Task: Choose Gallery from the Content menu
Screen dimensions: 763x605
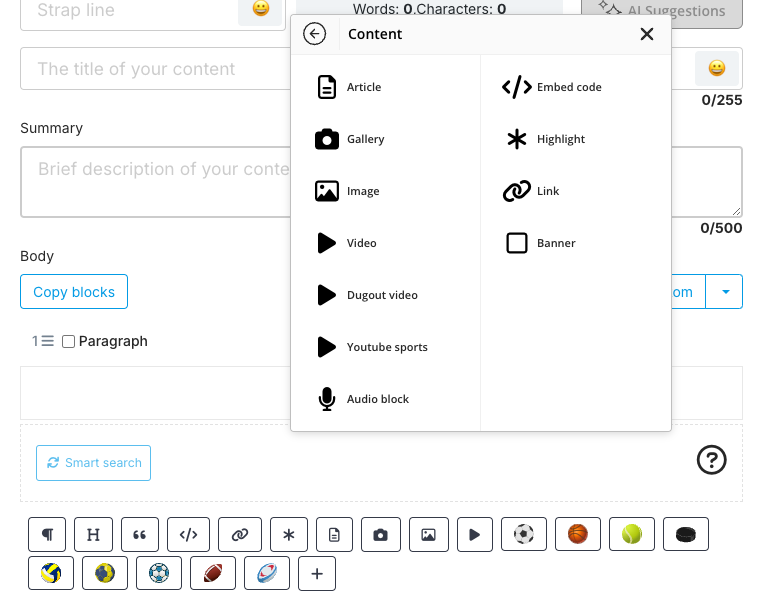Action: 349,139
